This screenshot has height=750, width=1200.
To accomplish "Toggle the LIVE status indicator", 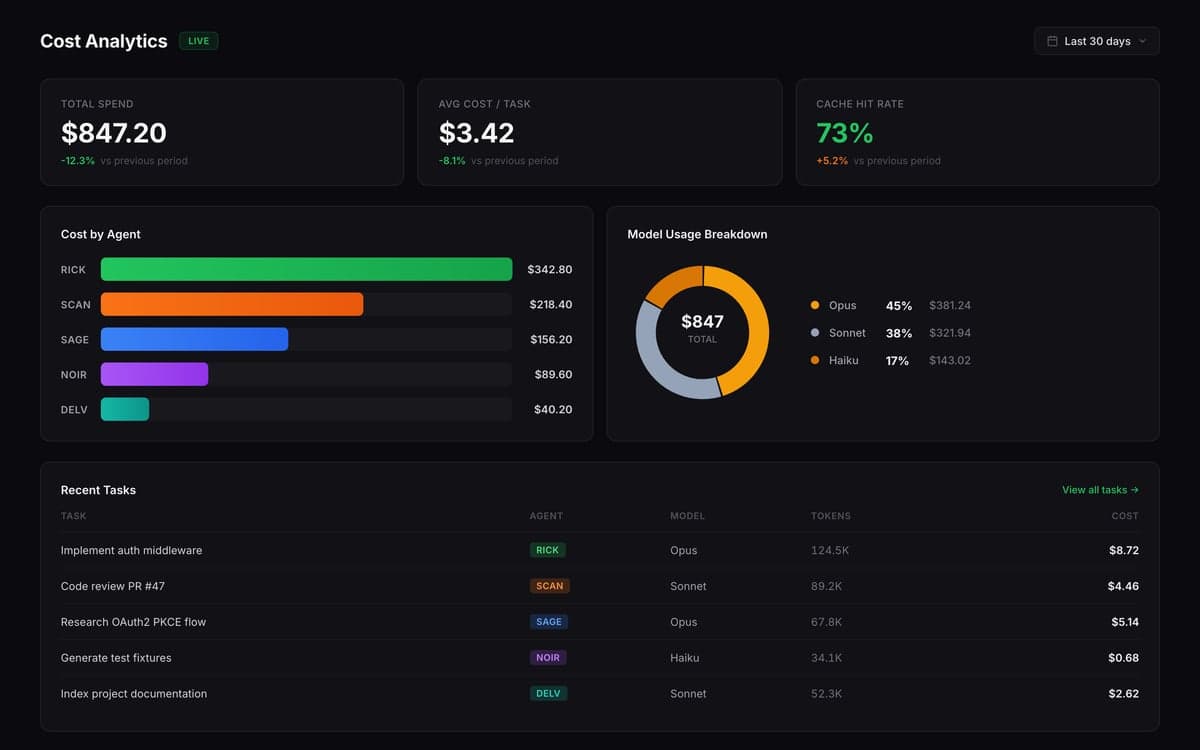I will 198,41.
